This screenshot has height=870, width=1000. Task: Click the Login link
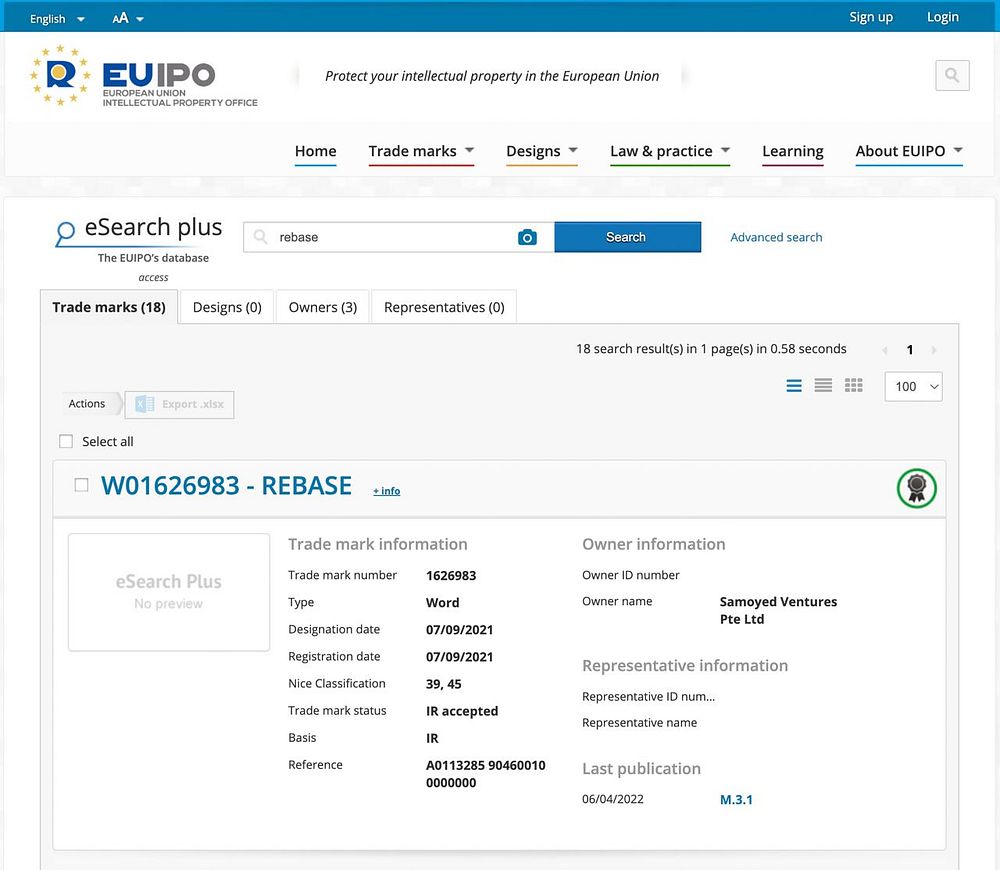click(x=943, y=17)
